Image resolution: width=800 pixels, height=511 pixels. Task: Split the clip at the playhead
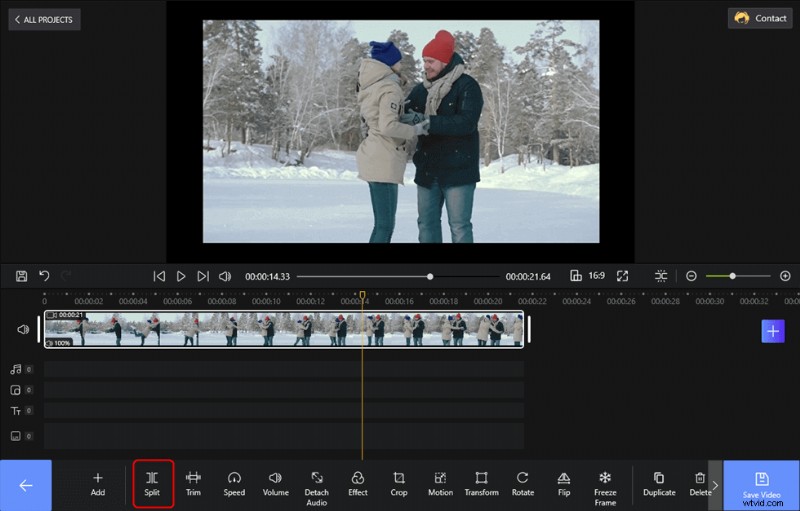[152, 484]
